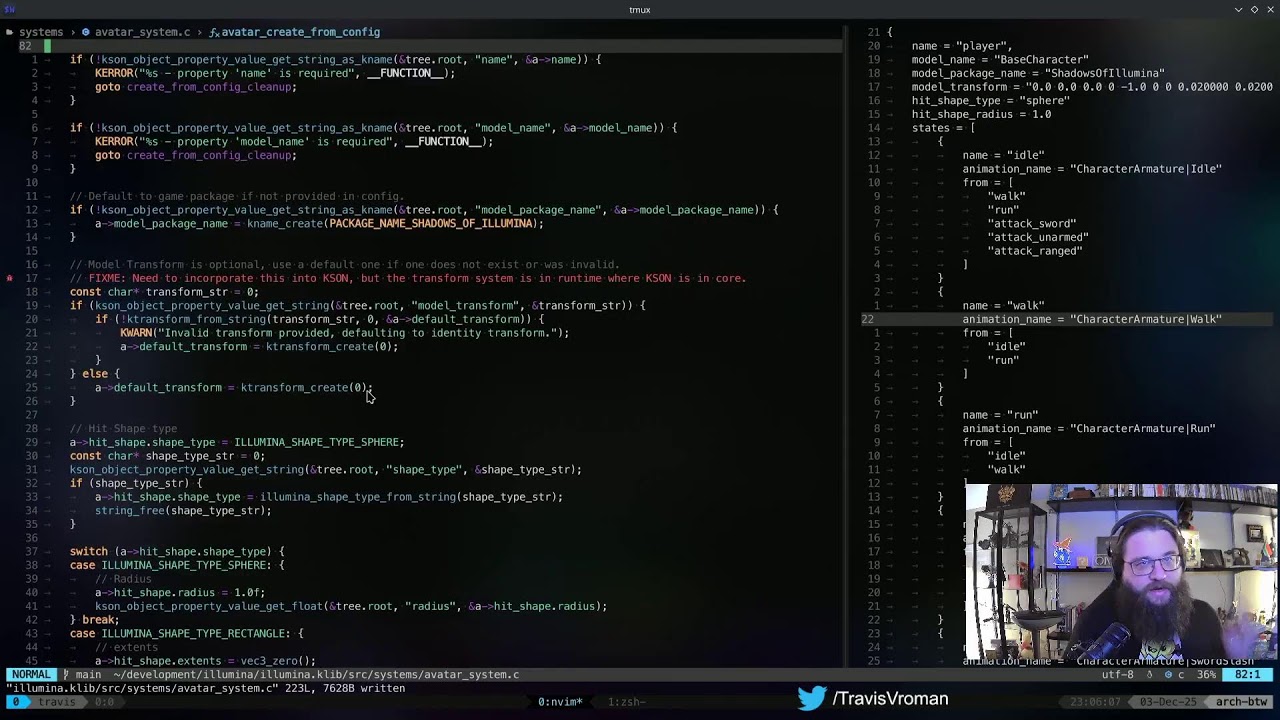This screenshot has width=1280, height=720.
Task: Click the folder icon in the breadcrumb
Action: (9, 32)
